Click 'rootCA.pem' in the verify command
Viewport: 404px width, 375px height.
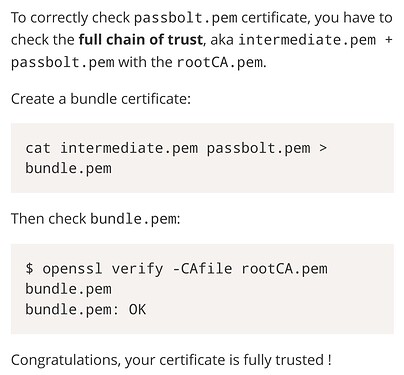[x=284, y=269]
